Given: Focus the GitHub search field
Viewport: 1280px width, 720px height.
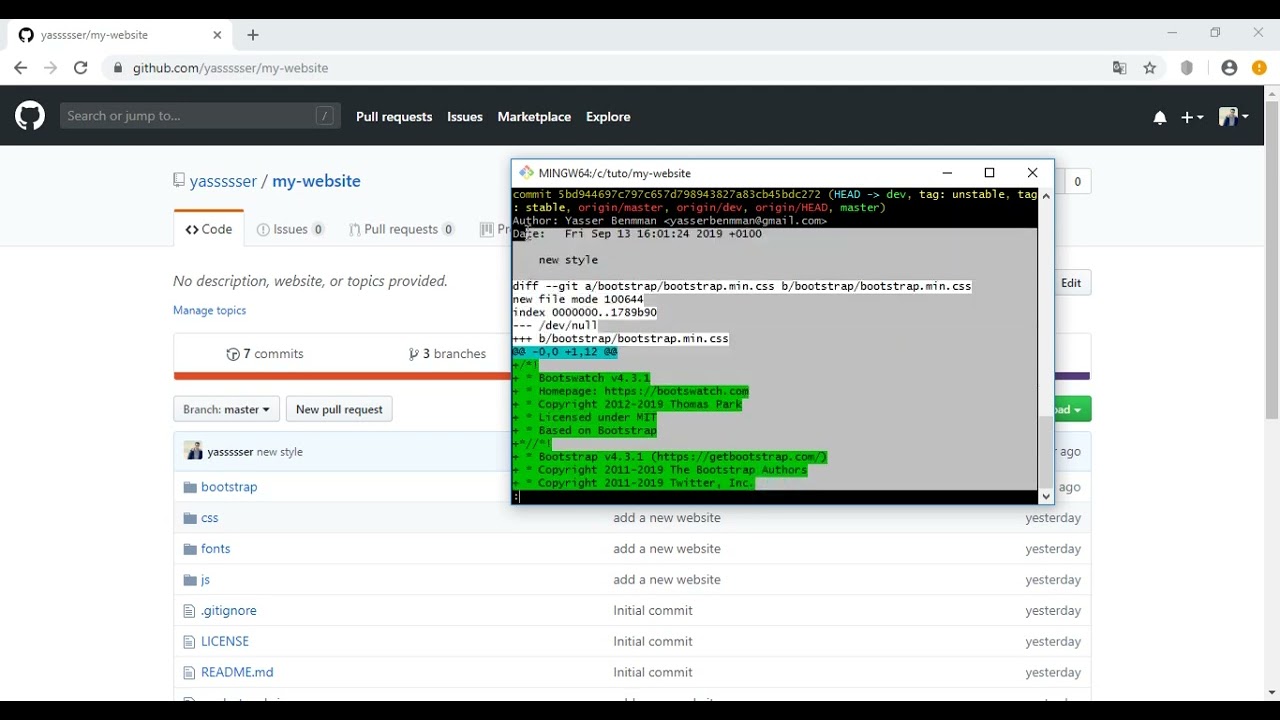Looking at the screenshot, I should point(200,116).
